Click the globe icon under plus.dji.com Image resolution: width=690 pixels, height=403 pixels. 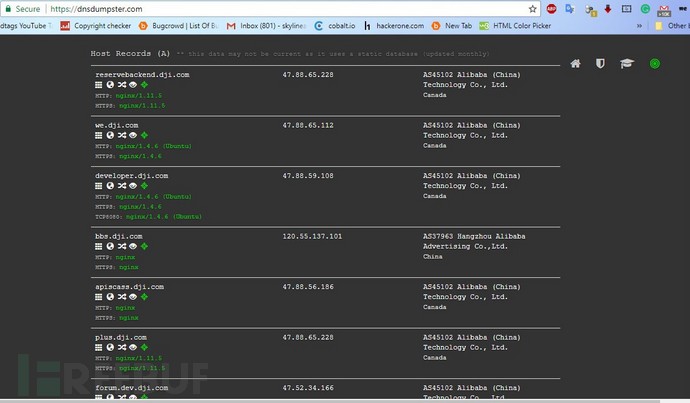[110, 348]
